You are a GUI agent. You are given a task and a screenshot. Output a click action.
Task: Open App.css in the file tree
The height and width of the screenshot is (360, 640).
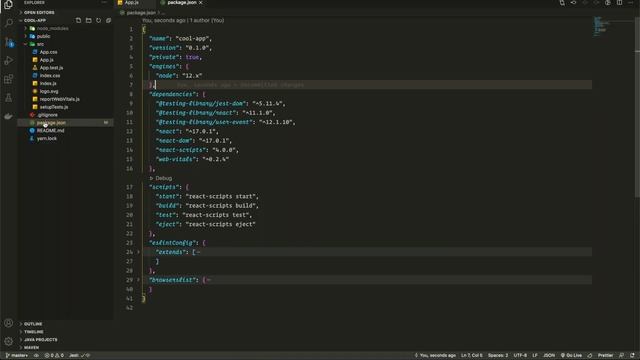click(x=48, y=52)
